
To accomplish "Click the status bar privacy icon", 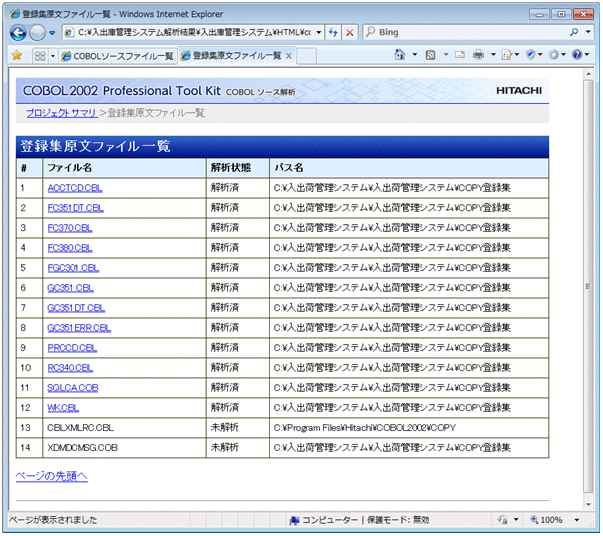I will 503,520.
